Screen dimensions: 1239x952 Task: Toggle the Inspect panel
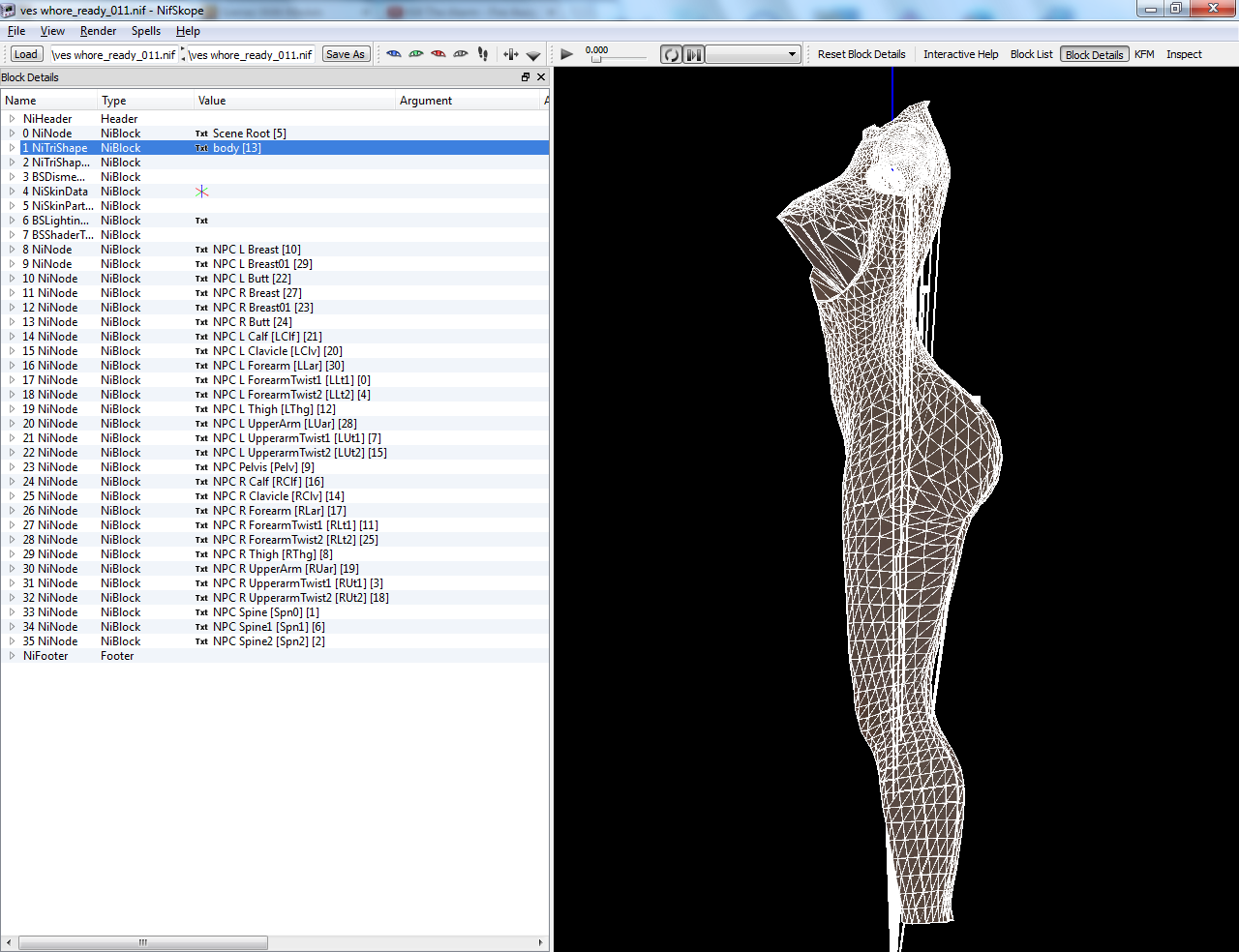1184,54
